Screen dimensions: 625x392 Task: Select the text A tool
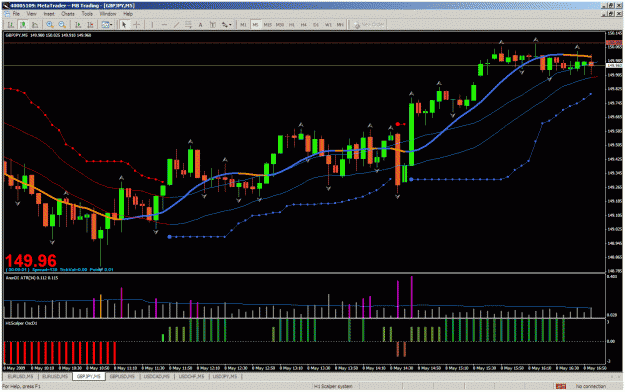click(x=200, y=25)
